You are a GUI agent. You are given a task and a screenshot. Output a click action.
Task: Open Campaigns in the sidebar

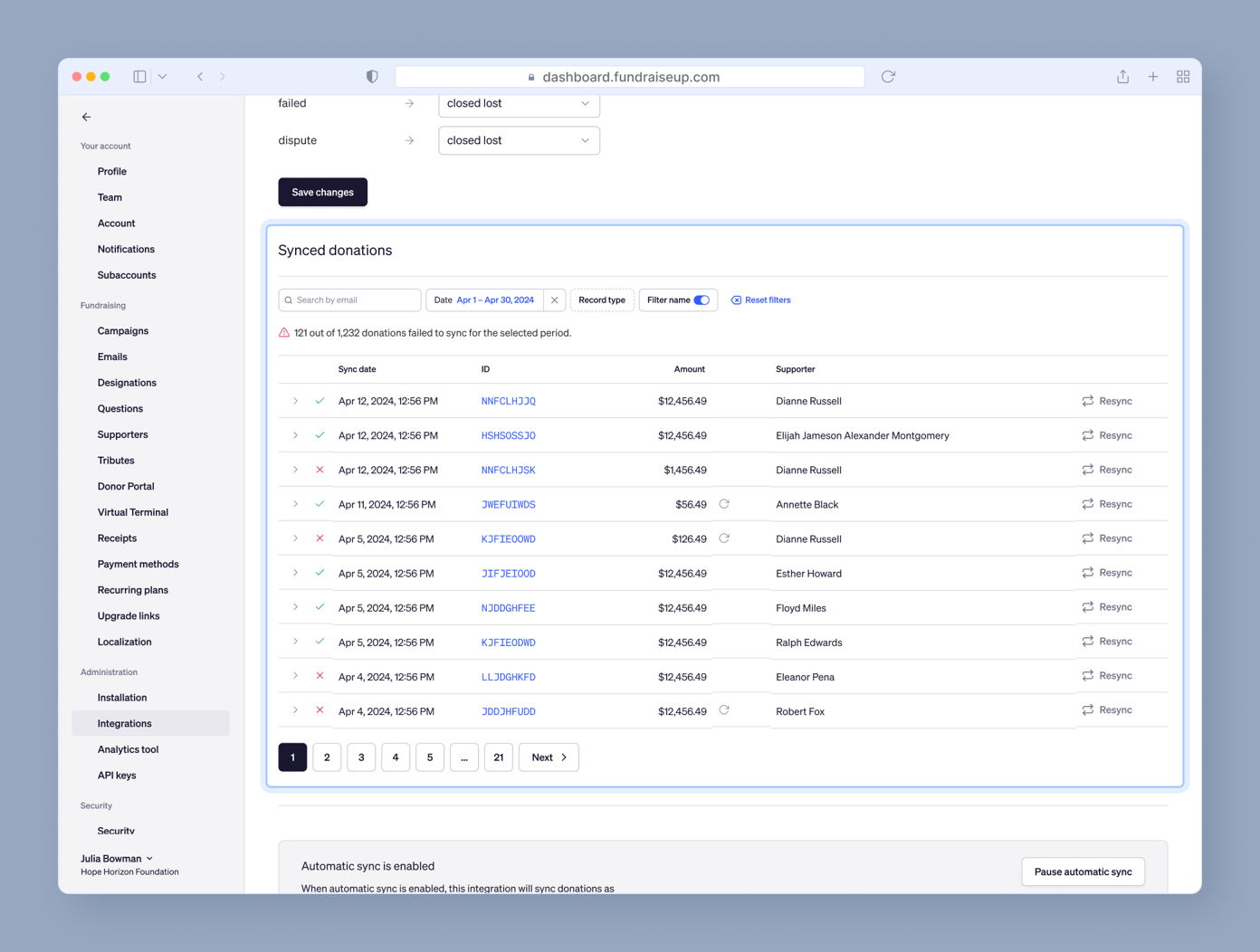pyautogui.click(x=123, y=331)
